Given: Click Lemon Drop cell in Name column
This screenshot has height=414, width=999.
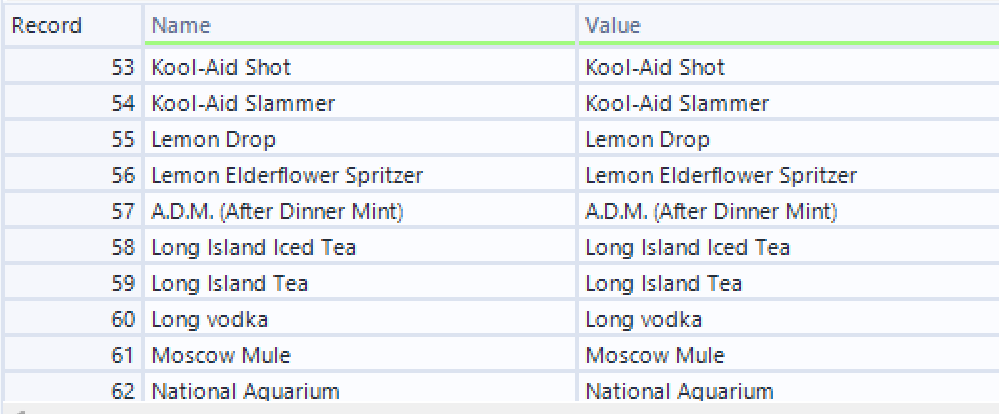Looking at the screenshot, I should (x=213, y=140).
